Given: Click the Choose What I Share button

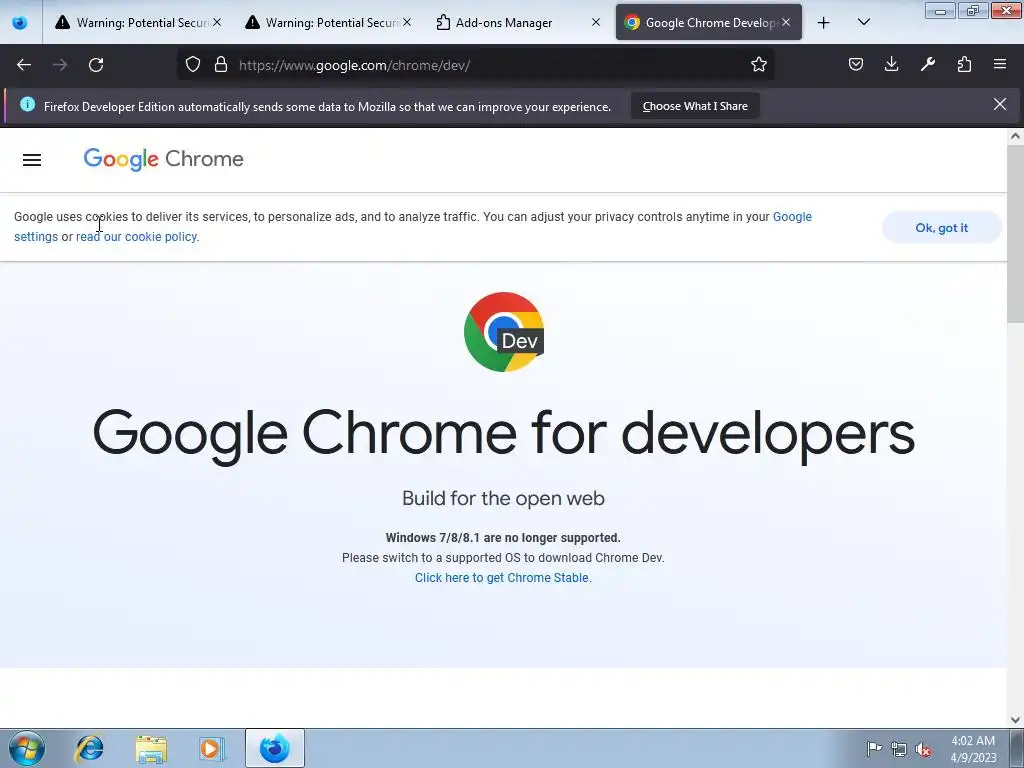Looking at the screenshot, I should click(695, 106).
